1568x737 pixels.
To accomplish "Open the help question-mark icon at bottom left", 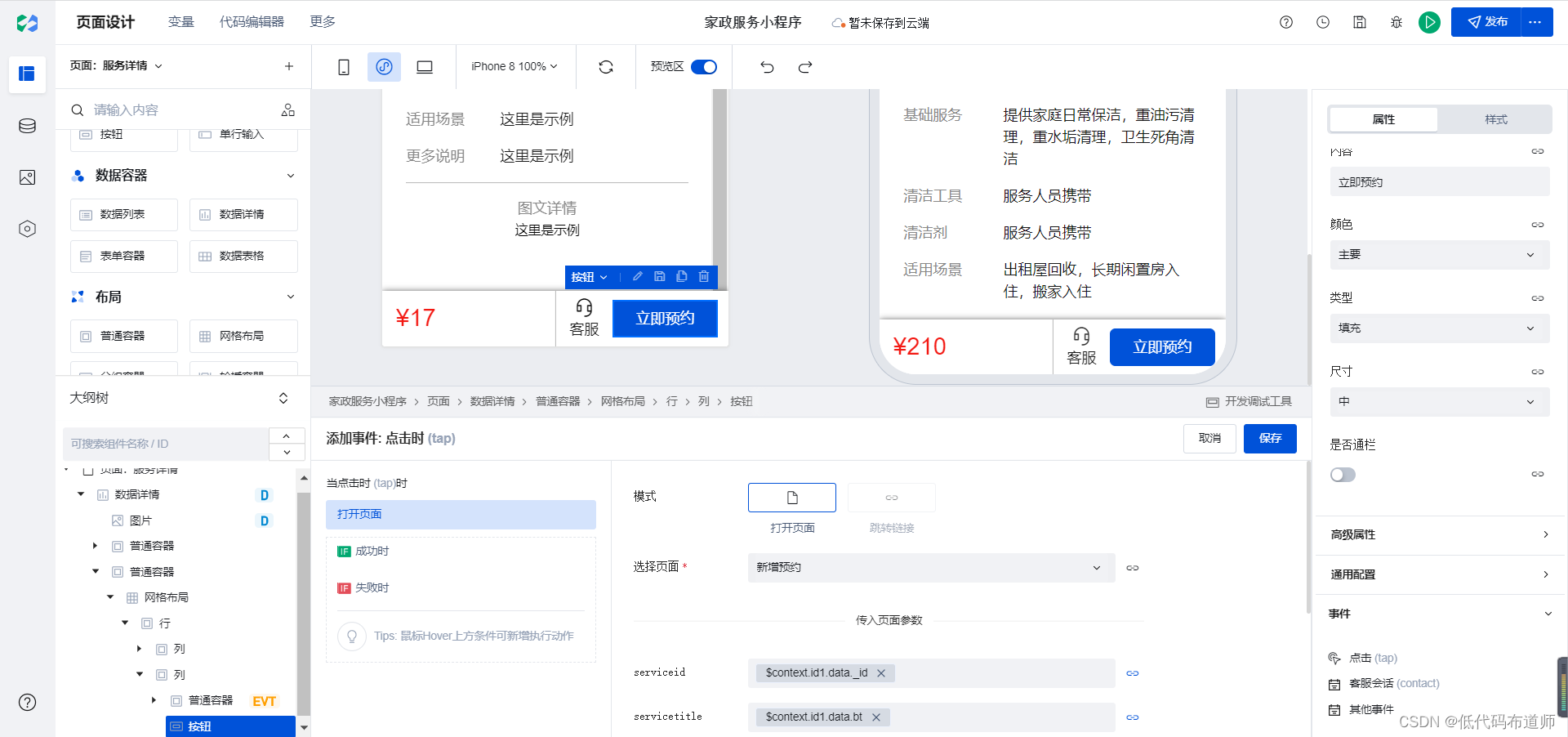I will pos(27,702).
